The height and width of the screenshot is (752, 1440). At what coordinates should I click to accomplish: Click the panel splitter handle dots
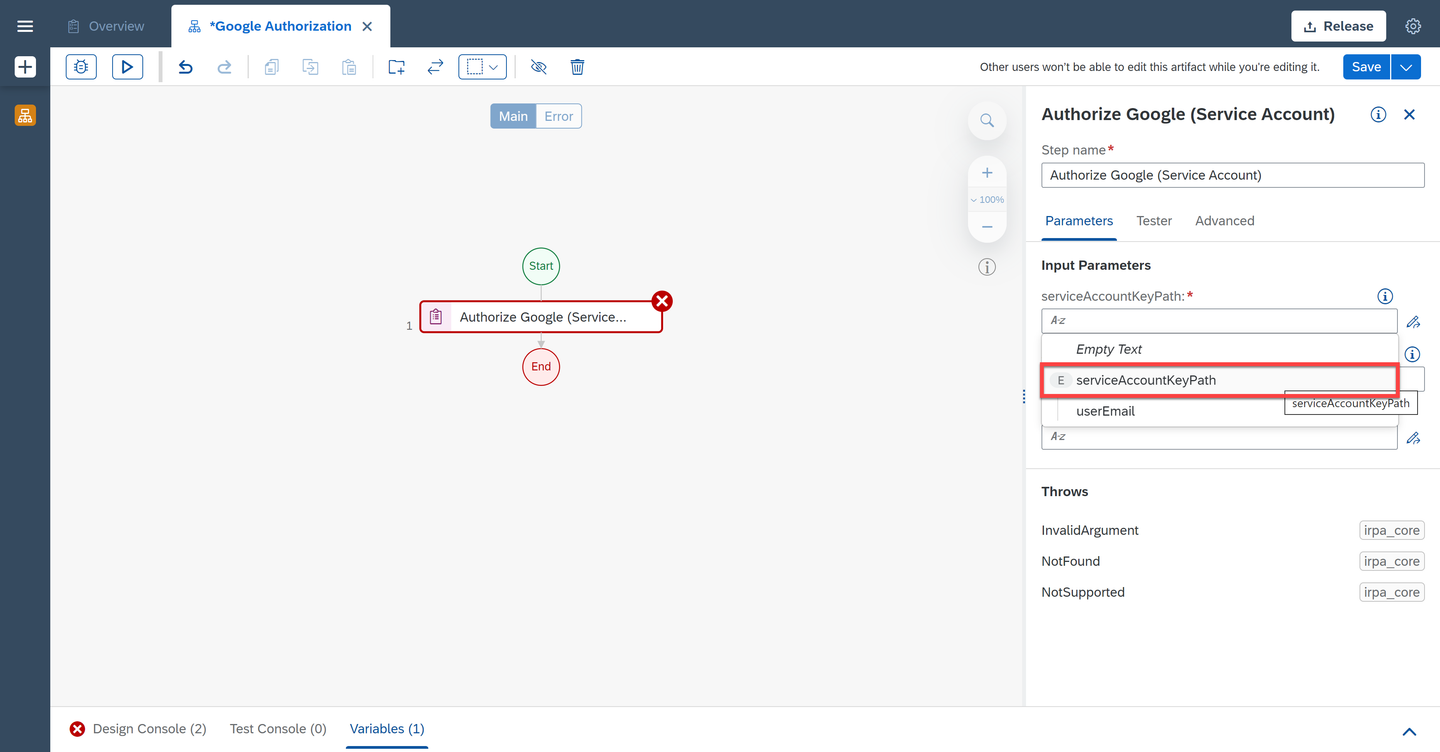point(1023,397)
